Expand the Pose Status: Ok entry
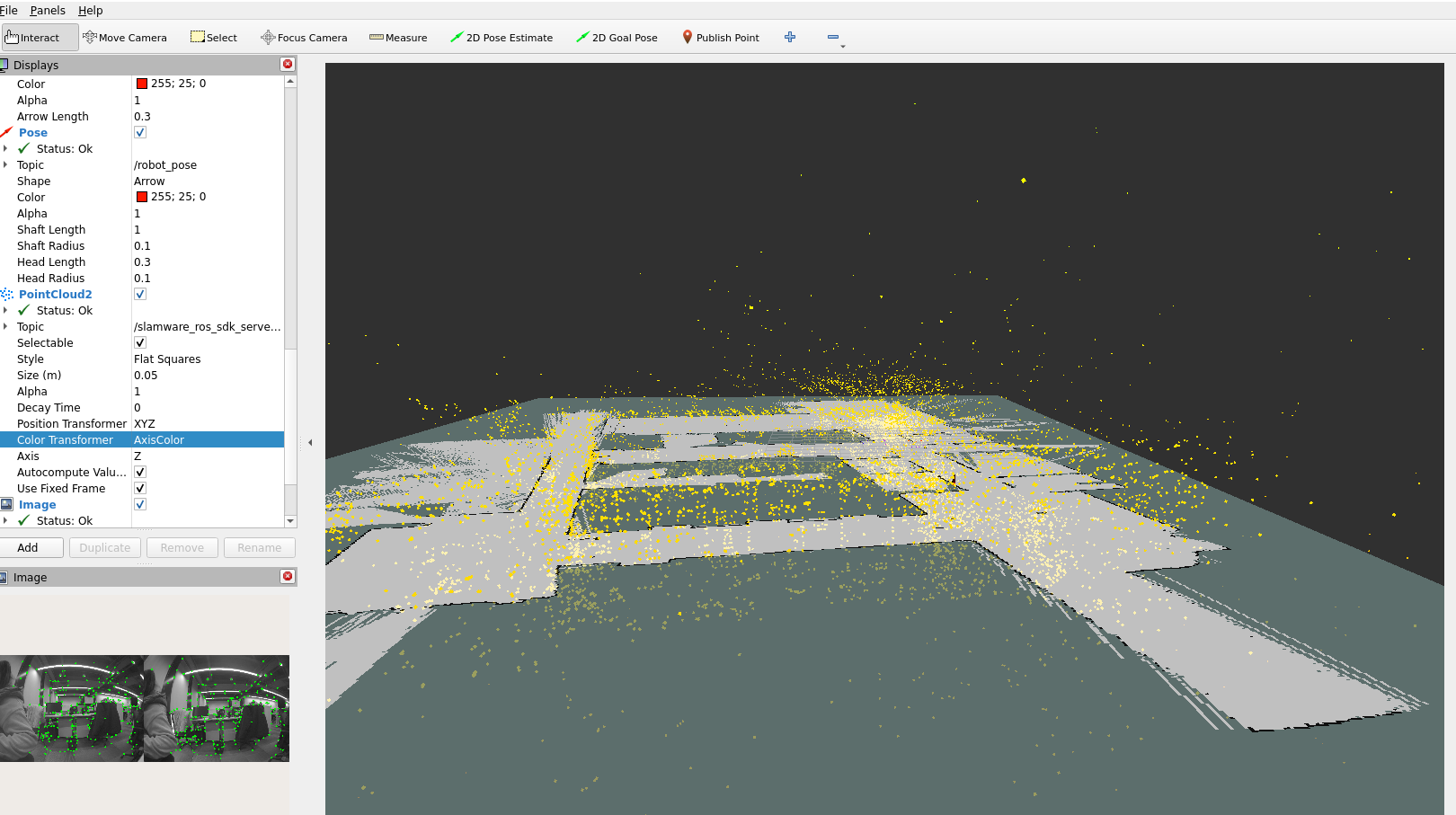This screenshot has width=1456, height=815. click(x=7, y=148)
